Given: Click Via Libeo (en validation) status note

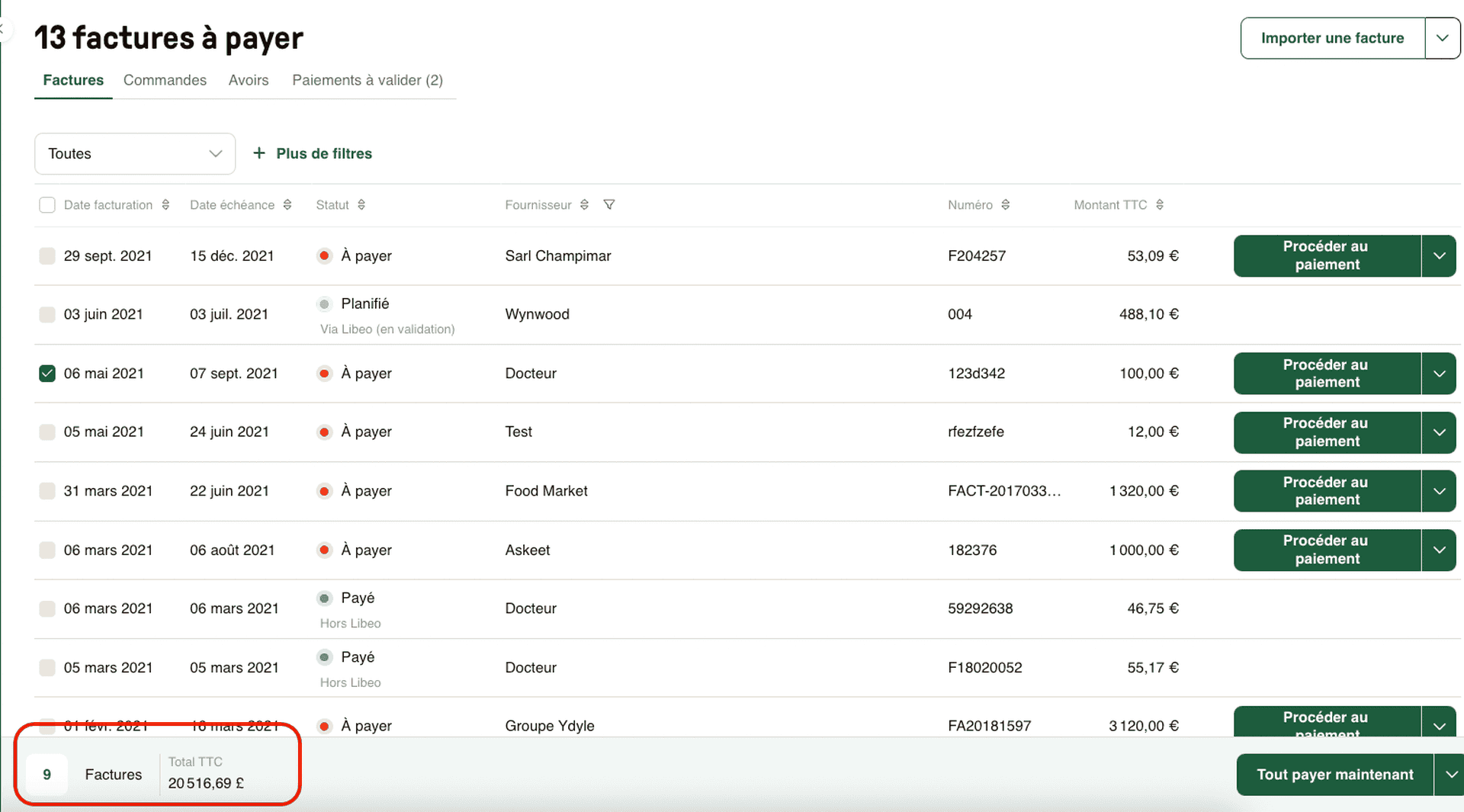Looking at the screenshot, I should point(387,329).
